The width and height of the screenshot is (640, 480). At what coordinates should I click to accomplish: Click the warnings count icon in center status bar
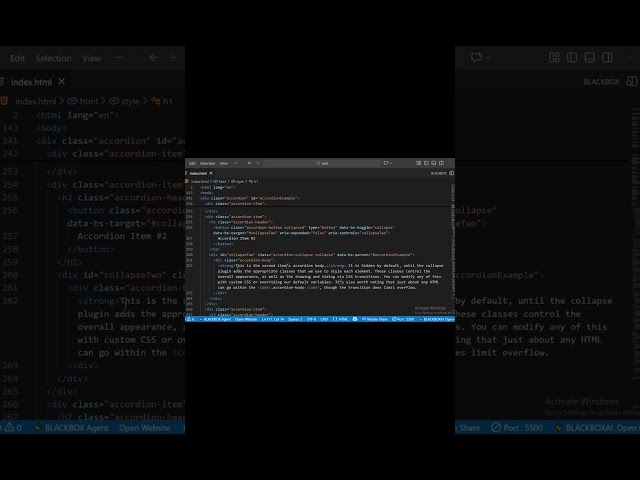(x=191, y=319)
